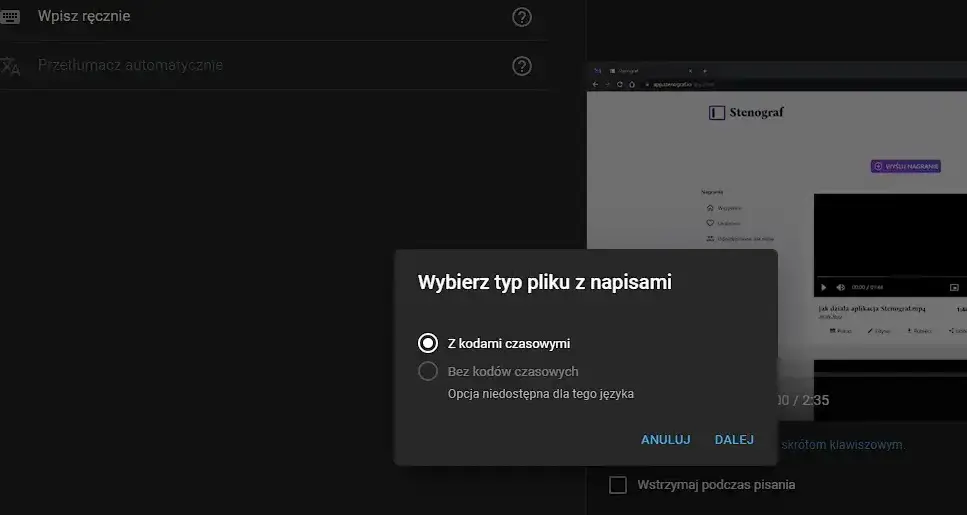
Task: Choose the Wpisz ręcznie menu entry
Action: click(84, 17)
